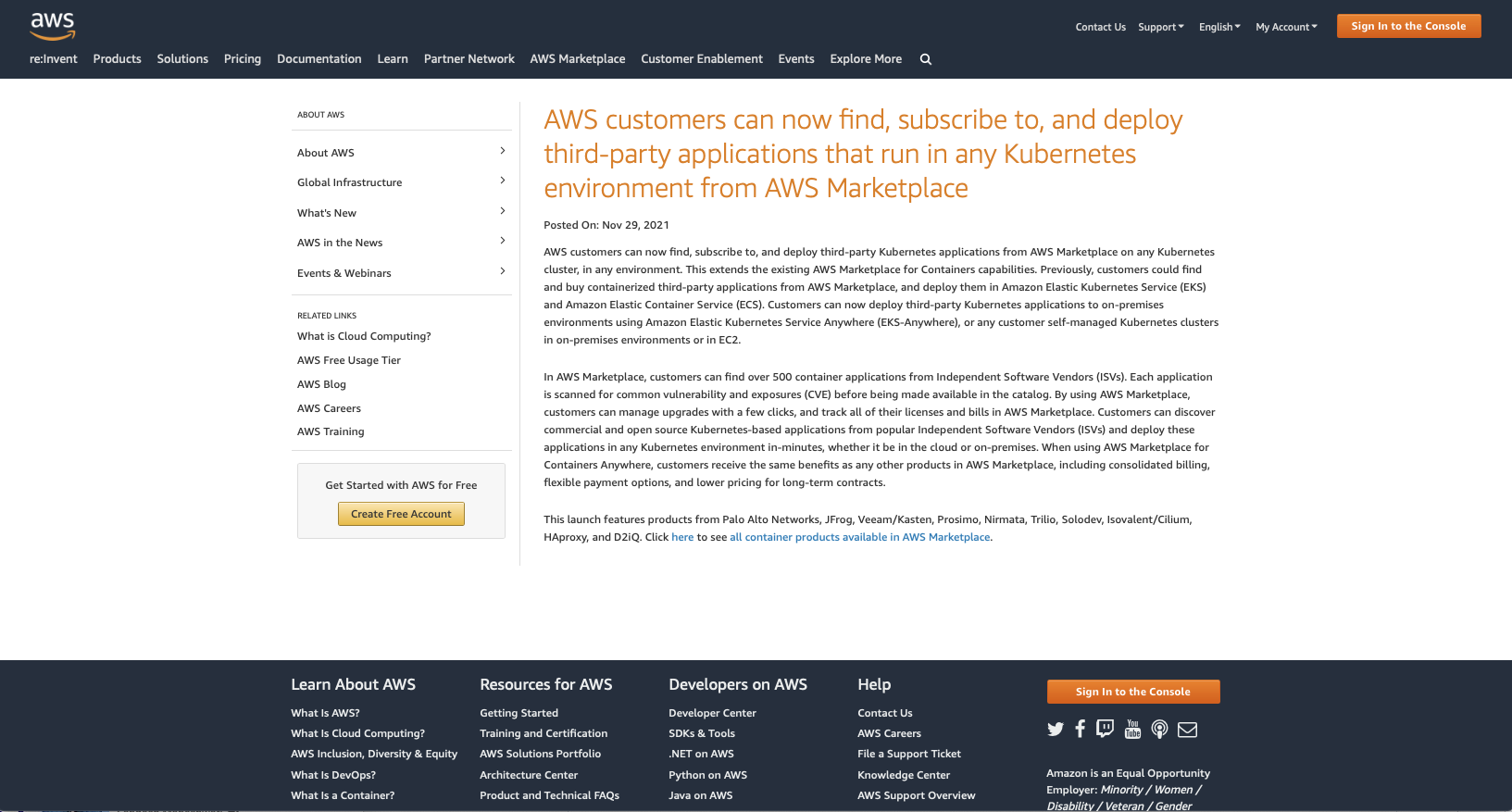The width and height of the screenshot is (1512, 812).
Task: Open the Learn menu
Action: click(x=393, y=59)
